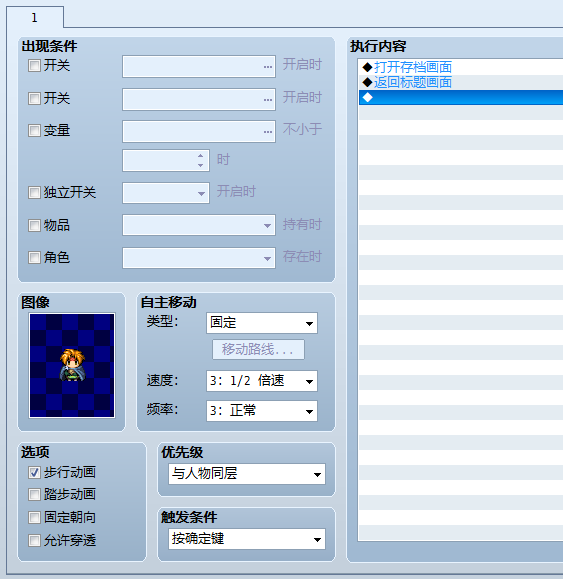
Task: Open the 优先级 dropdown showing 与人物同层
Action: [247, 474]
